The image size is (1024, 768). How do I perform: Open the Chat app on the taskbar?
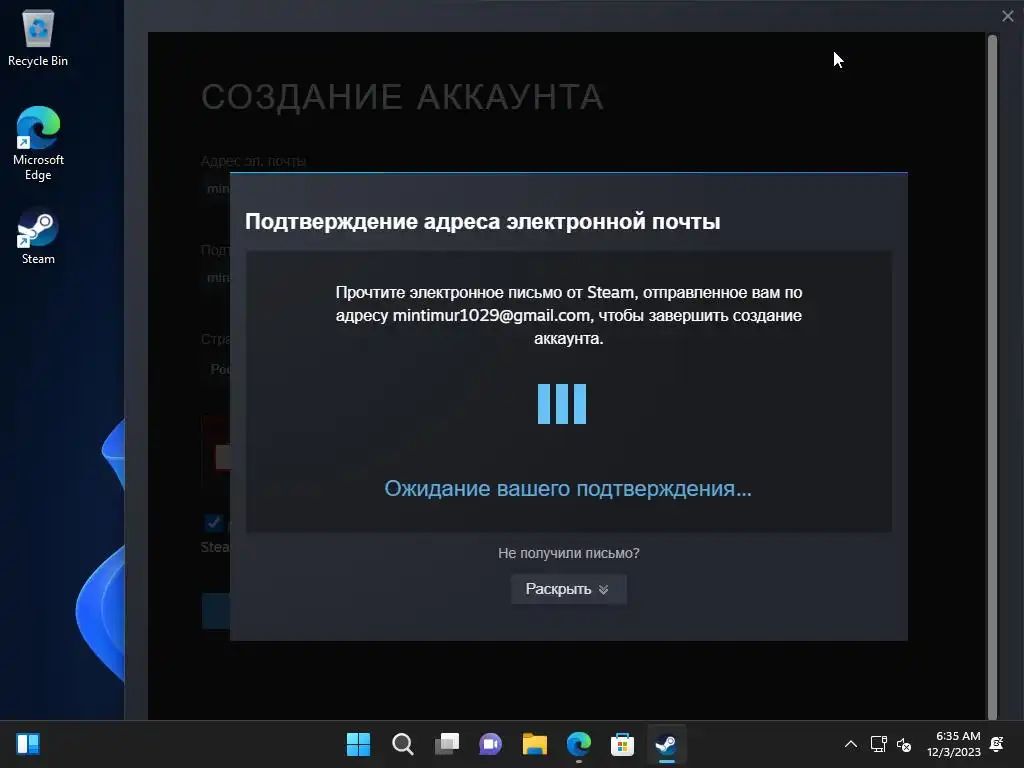490,744
